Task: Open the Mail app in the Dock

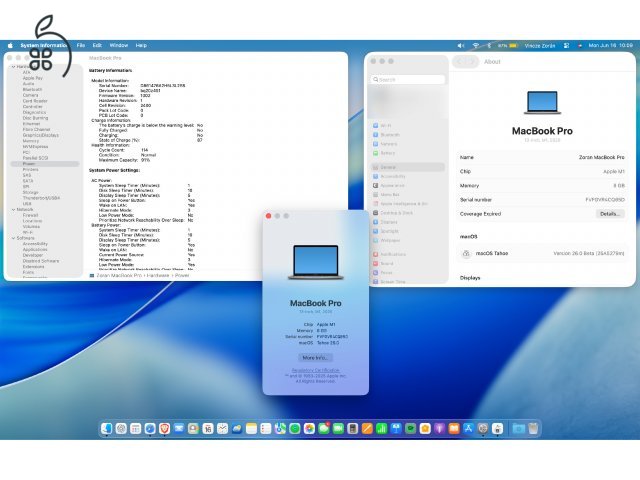Action: tap(179, 428)
